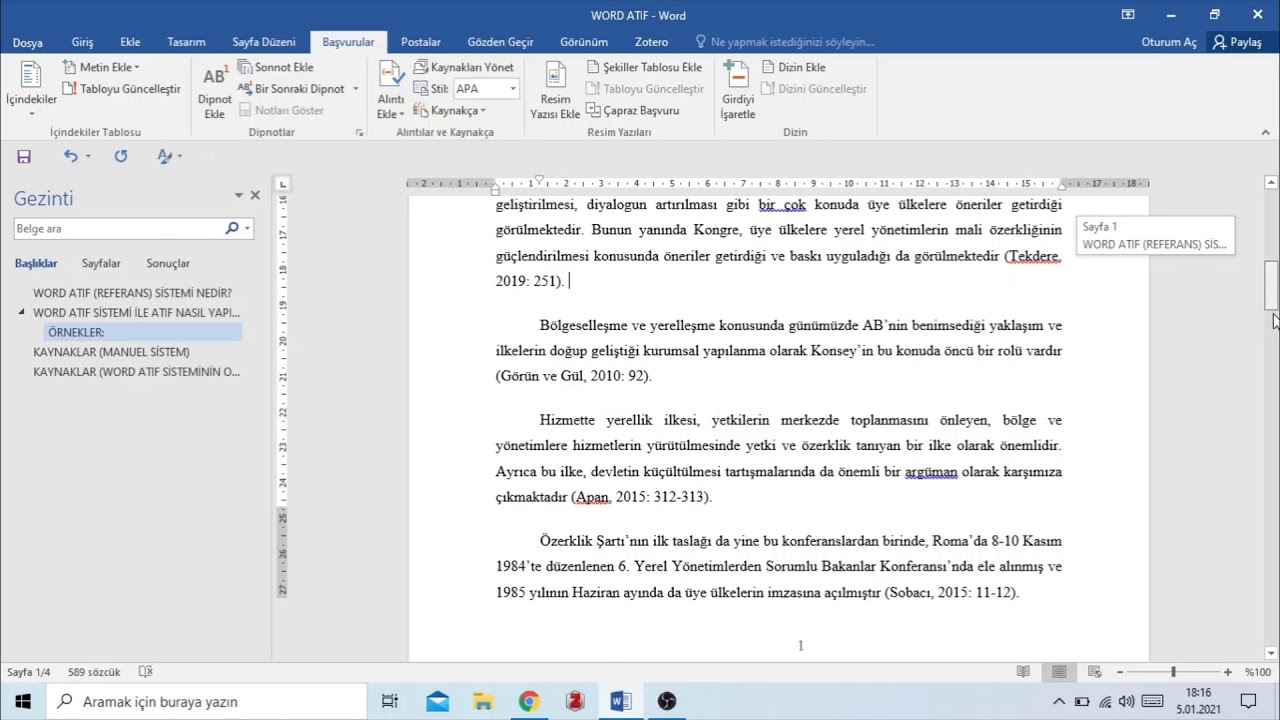Screen dimensions: 1280x720
Task: Open the undo history dropdown arrow
Action: [x=88, y=156]
